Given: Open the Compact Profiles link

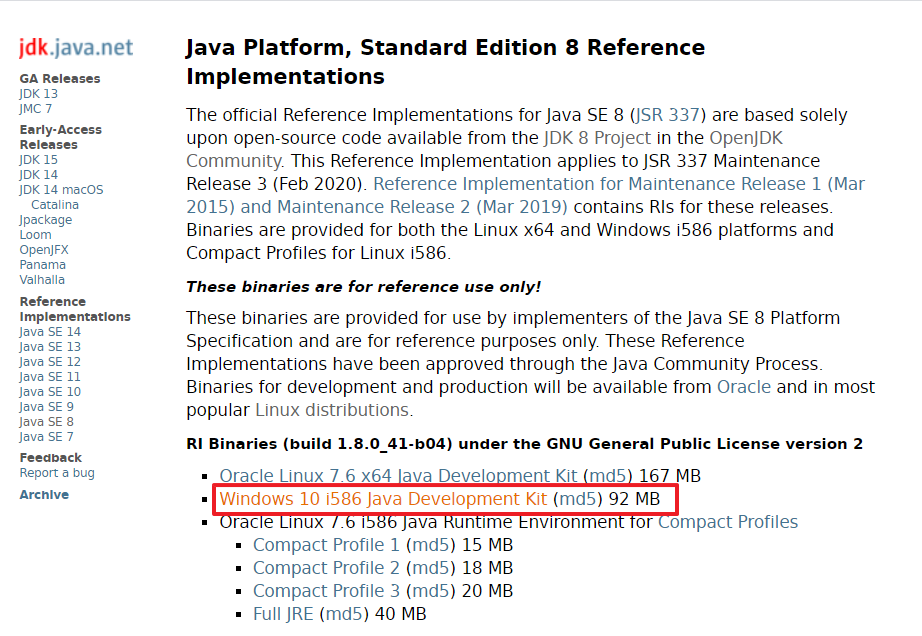Looking at the screenshot, I should pyautogui.click(x=728, y=522).
